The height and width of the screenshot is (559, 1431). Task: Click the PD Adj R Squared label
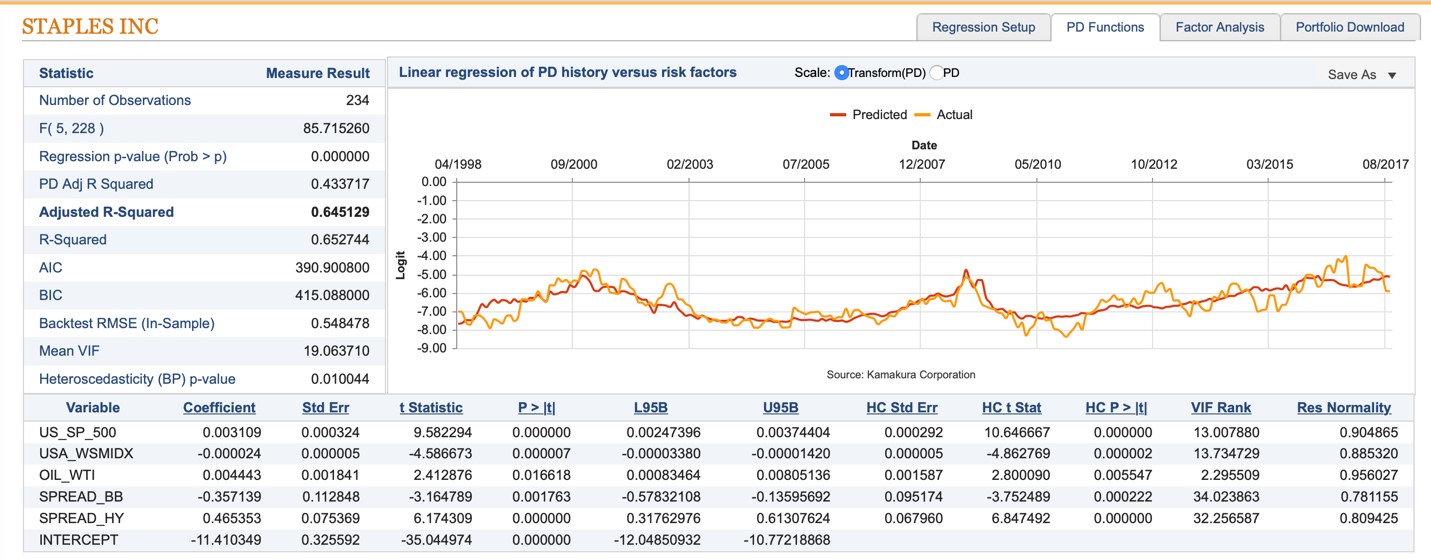click(x=96, y=184)
